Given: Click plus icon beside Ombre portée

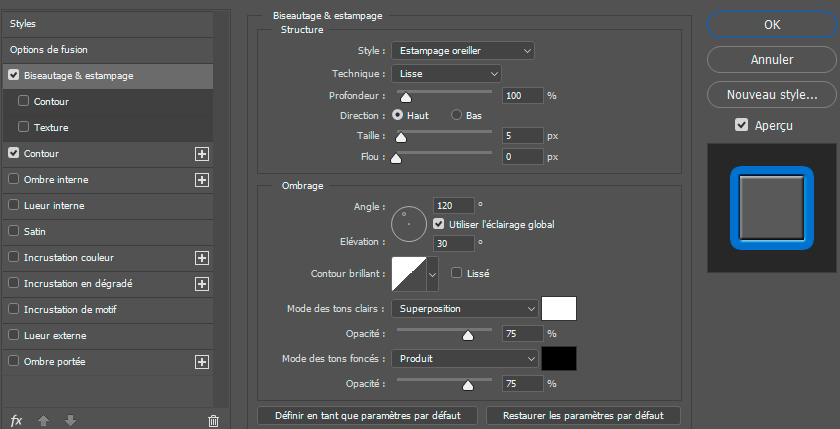Looking at the screenshot, I should coord(201,362).
